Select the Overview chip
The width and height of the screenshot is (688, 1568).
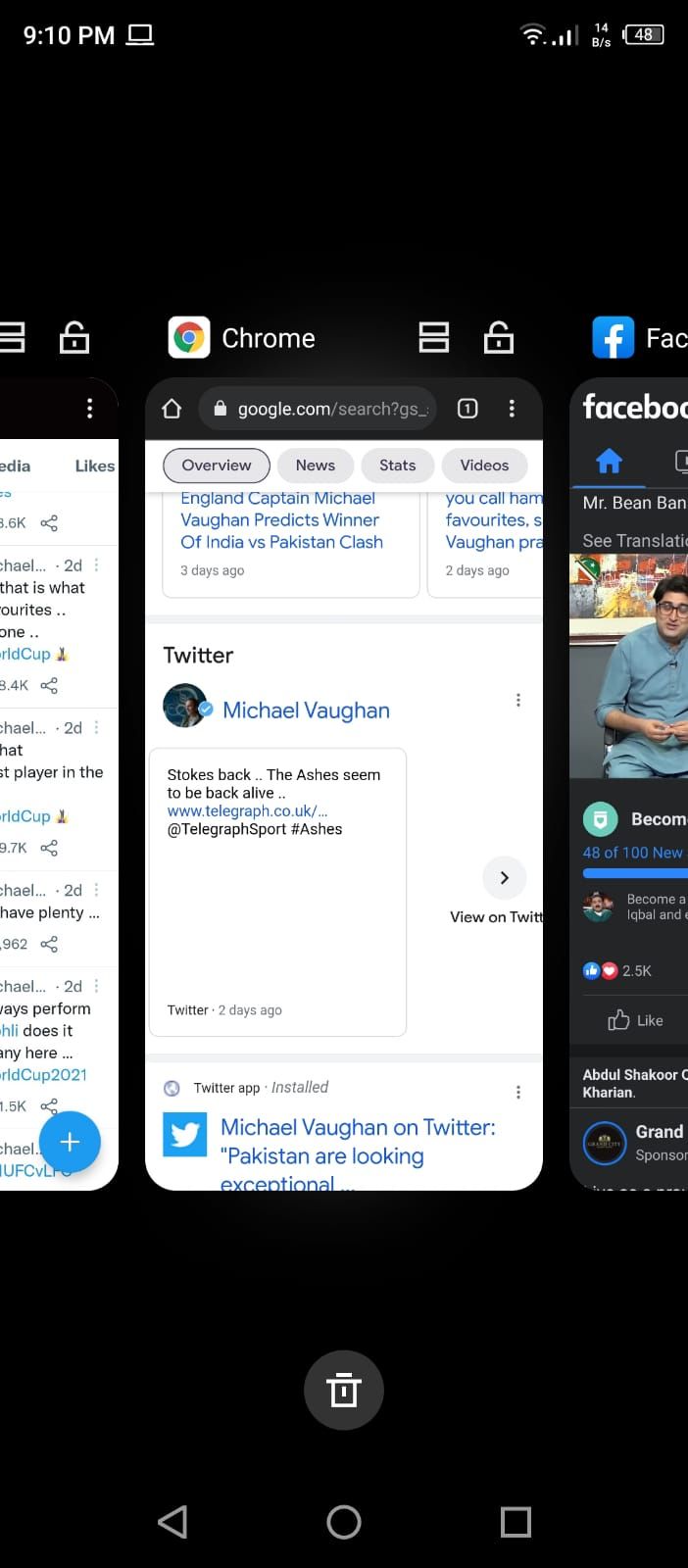(217, 465)
